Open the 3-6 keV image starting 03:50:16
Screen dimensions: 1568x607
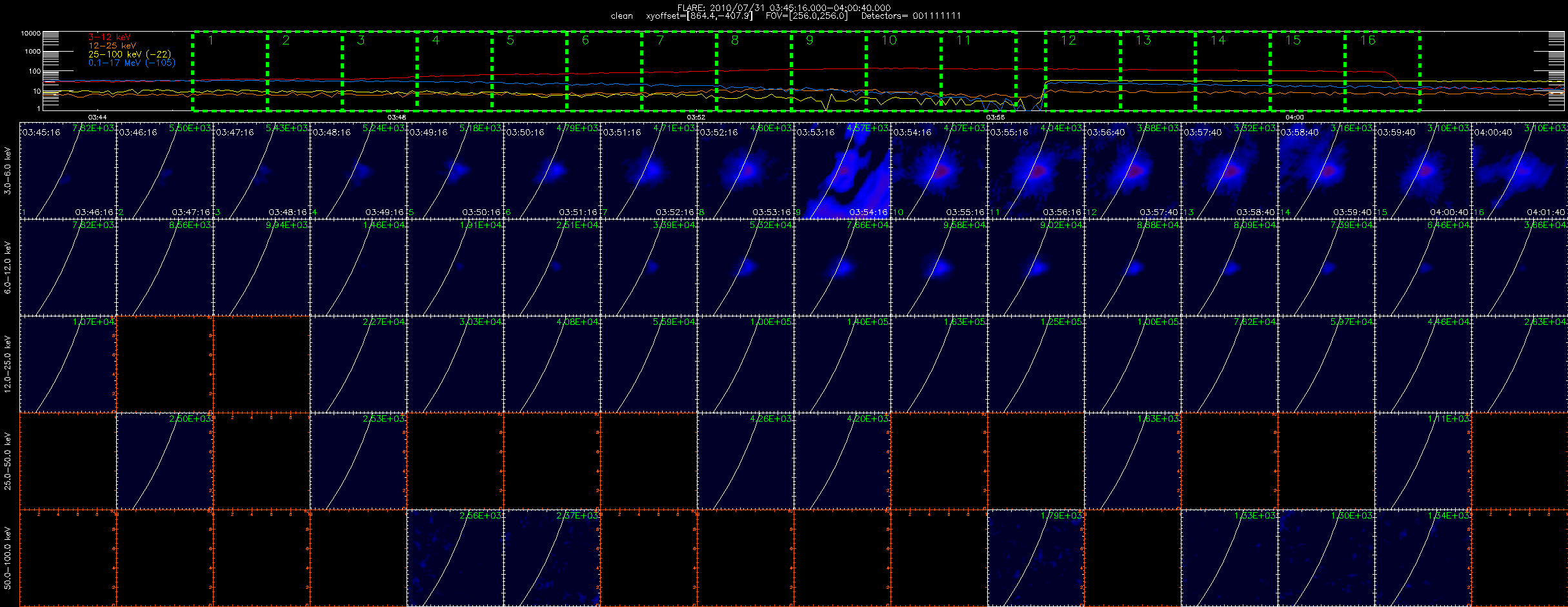click(x=552, y=170)
